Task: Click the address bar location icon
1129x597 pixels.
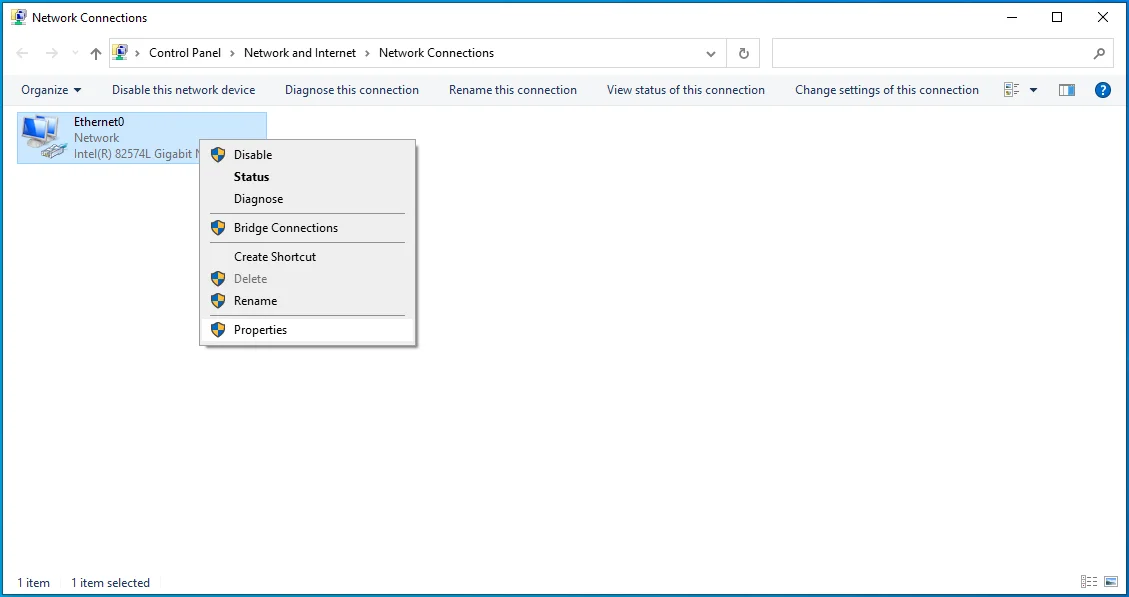Action: (x=120, y=53)
